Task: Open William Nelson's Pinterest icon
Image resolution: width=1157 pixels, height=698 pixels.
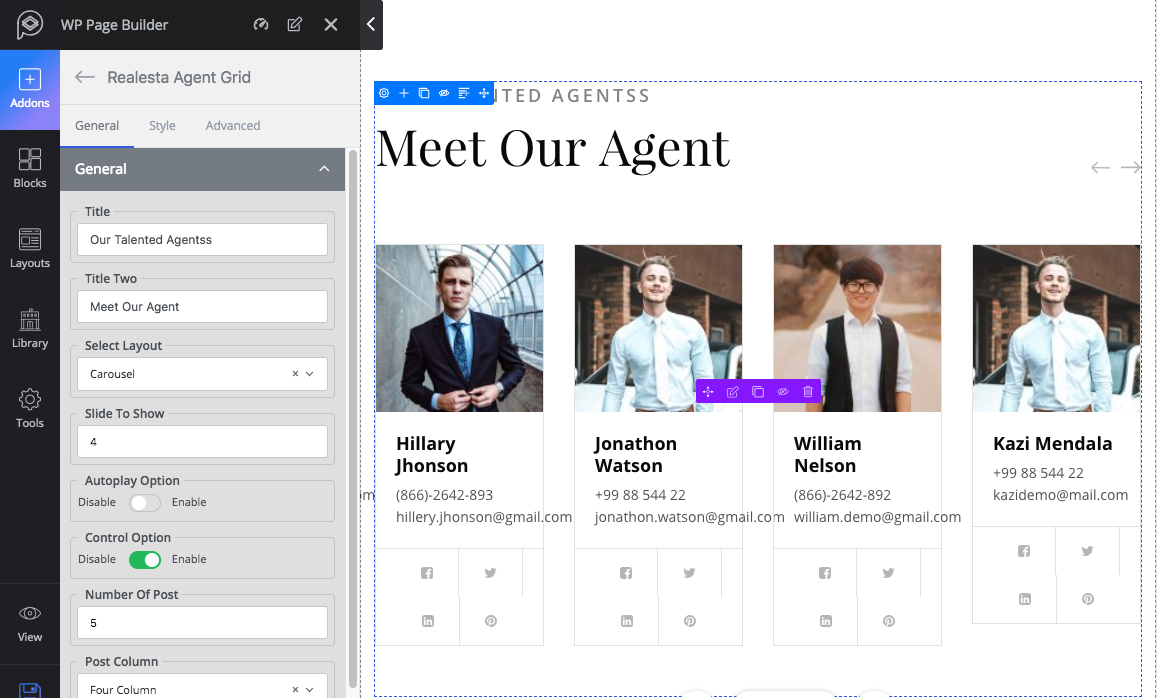Action: pos(889,621)
